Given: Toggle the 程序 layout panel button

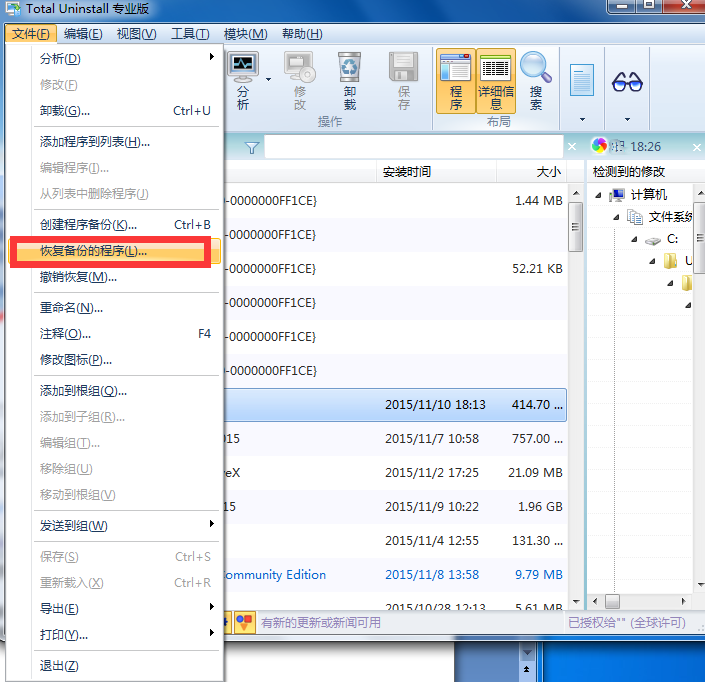Looking at the screenshot, I should pos(455,80).
